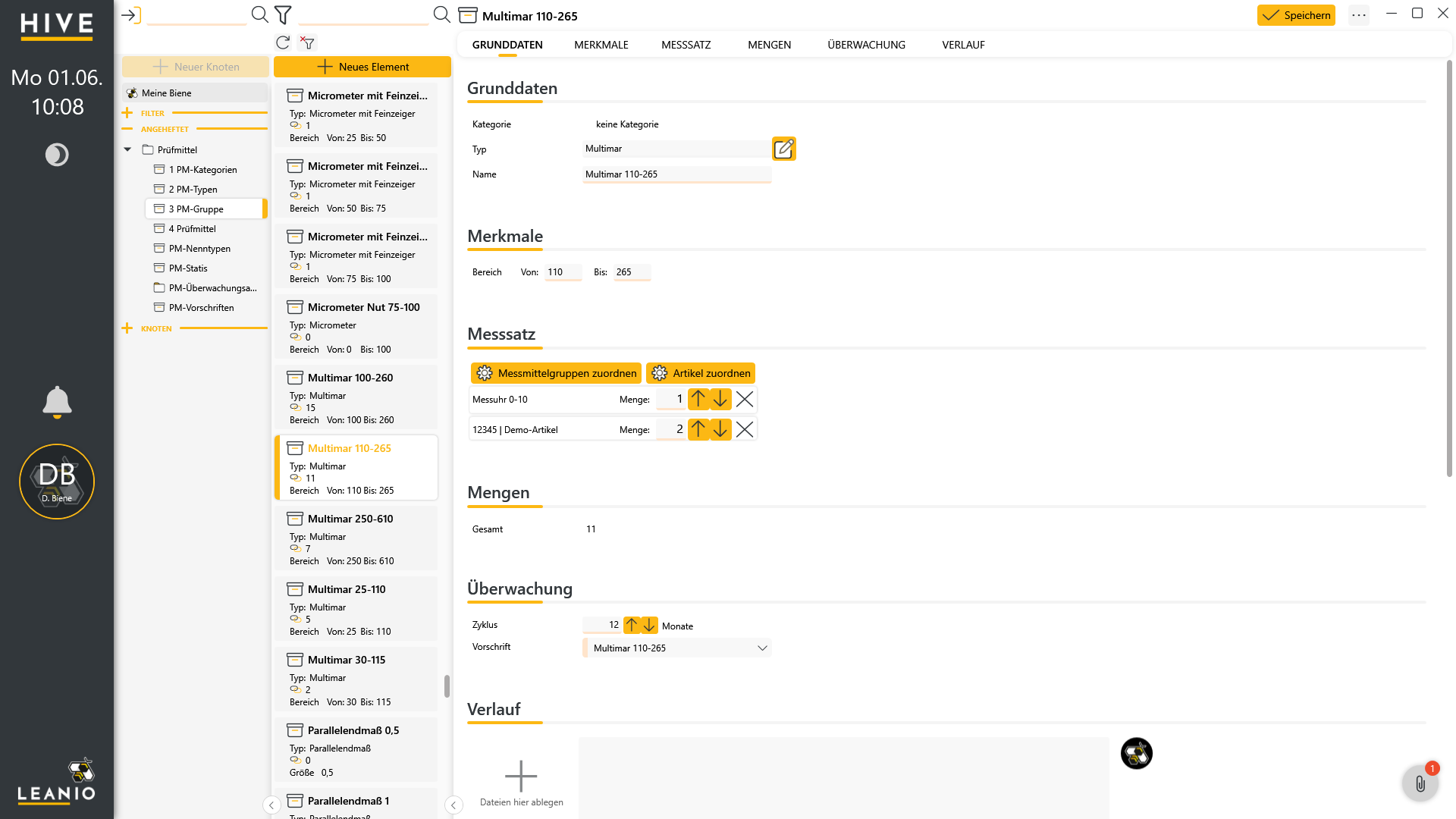1456x819 pixels.
Task: Toggle dark mode moon icon
Action: 57,155
